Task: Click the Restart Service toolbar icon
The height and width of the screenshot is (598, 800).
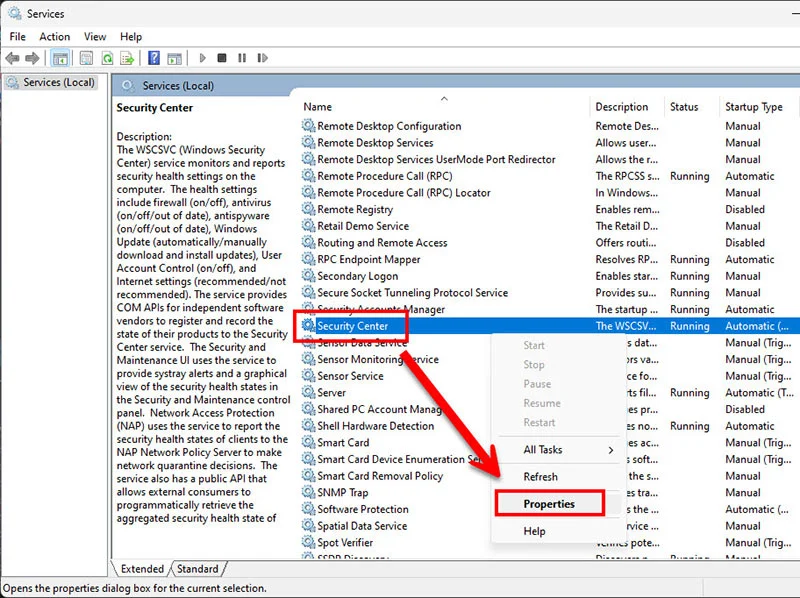Action: click(262, 58)
